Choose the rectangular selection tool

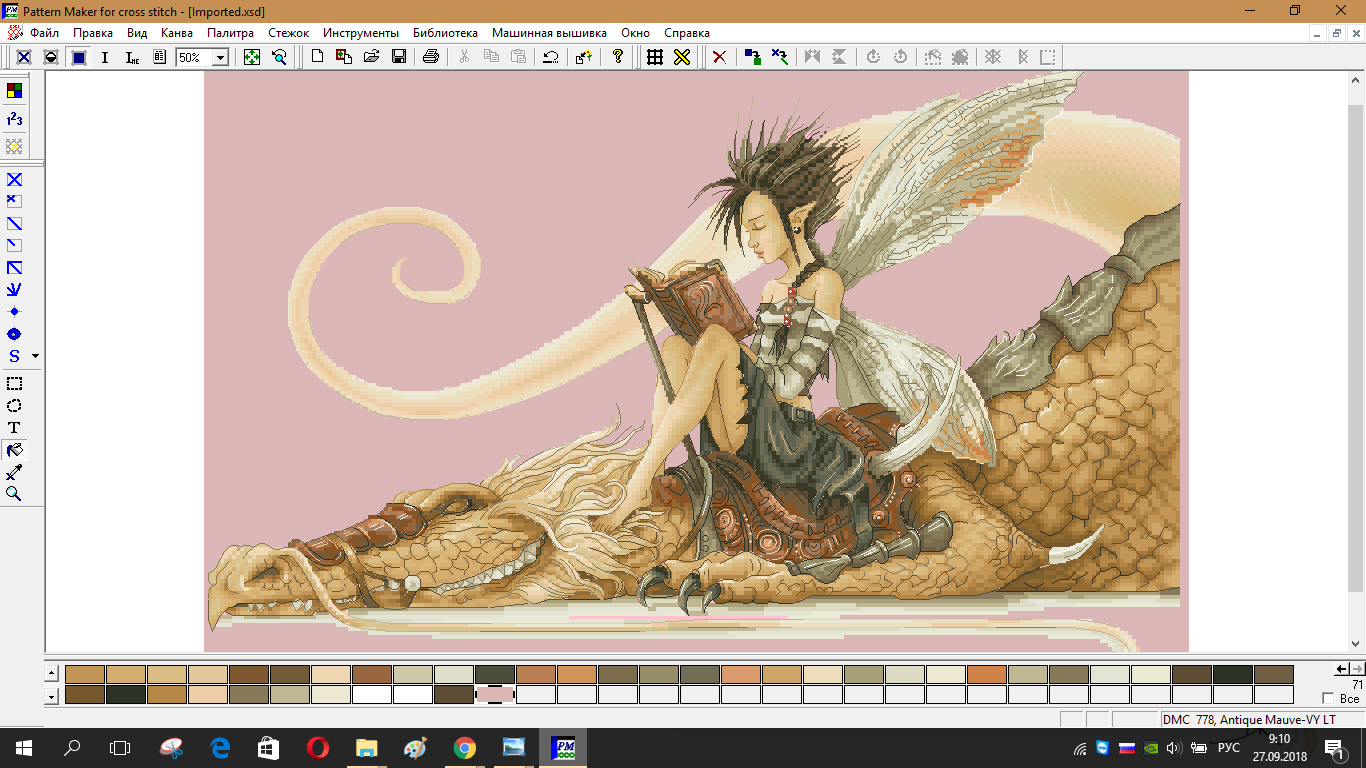click(14, 384)
